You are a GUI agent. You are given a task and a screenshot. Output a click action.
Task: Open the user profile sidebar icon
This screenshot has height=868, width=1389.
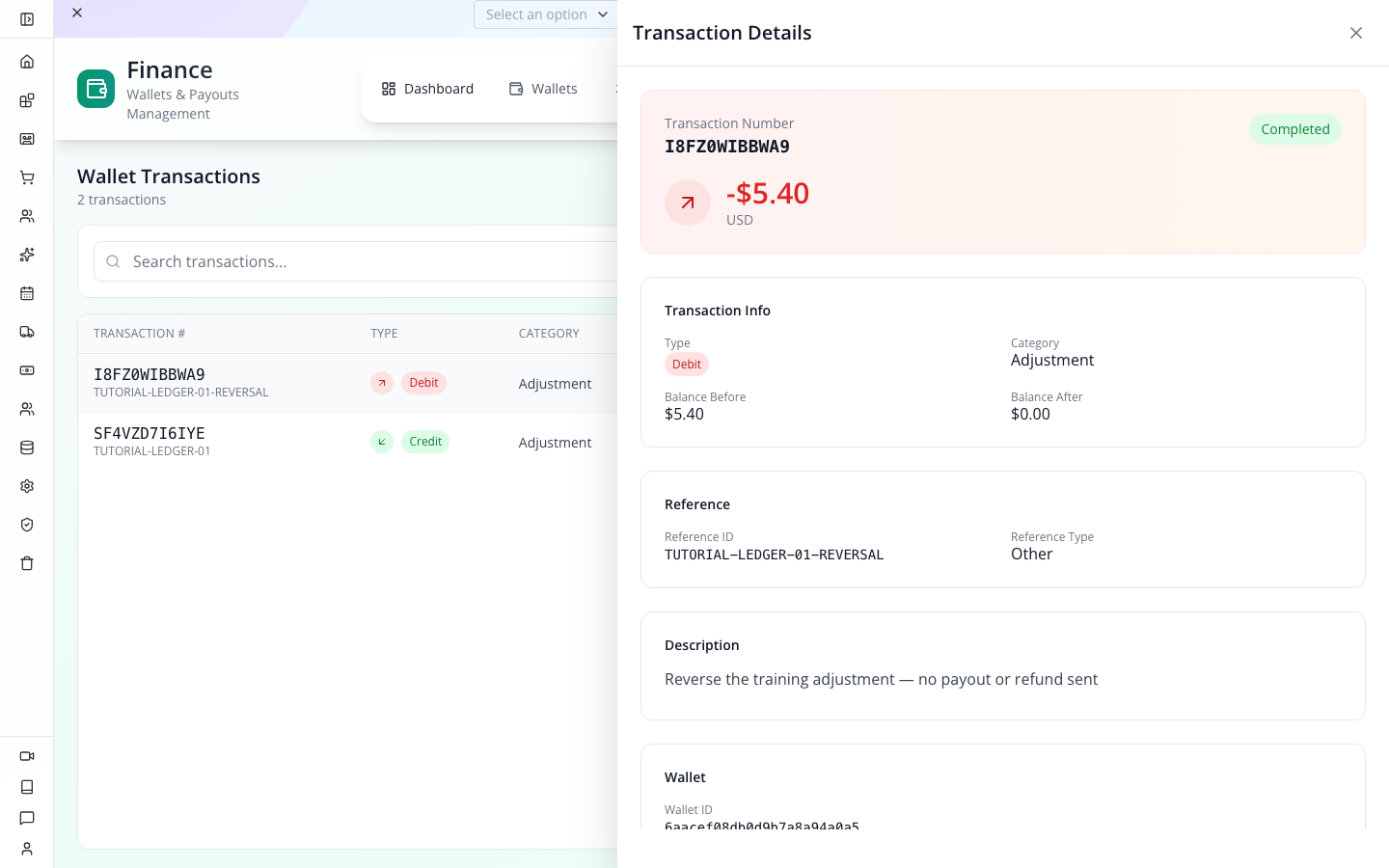[x=27, y=849]
